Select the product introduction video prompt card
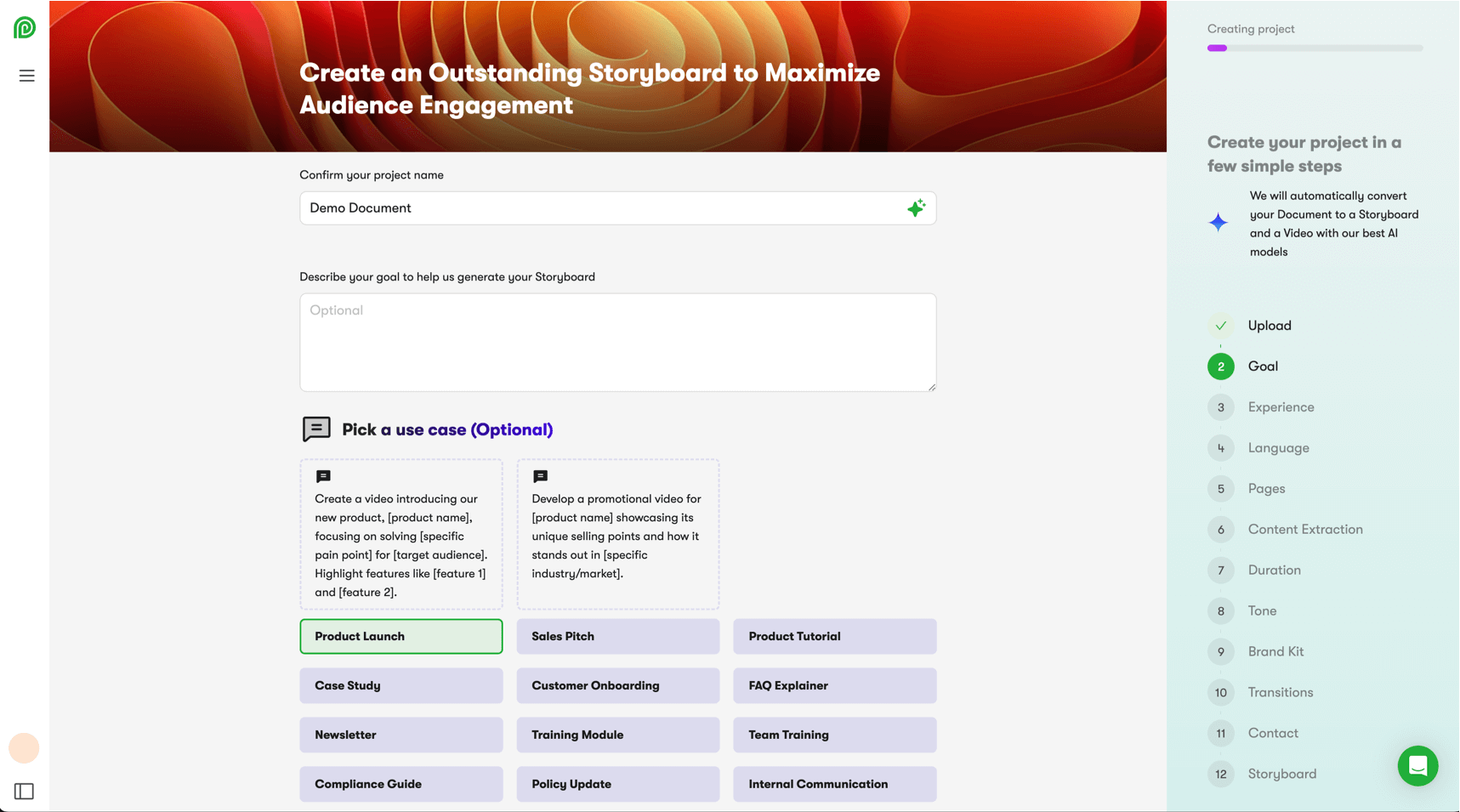The image size is (1460, 812). pos(401,535)
